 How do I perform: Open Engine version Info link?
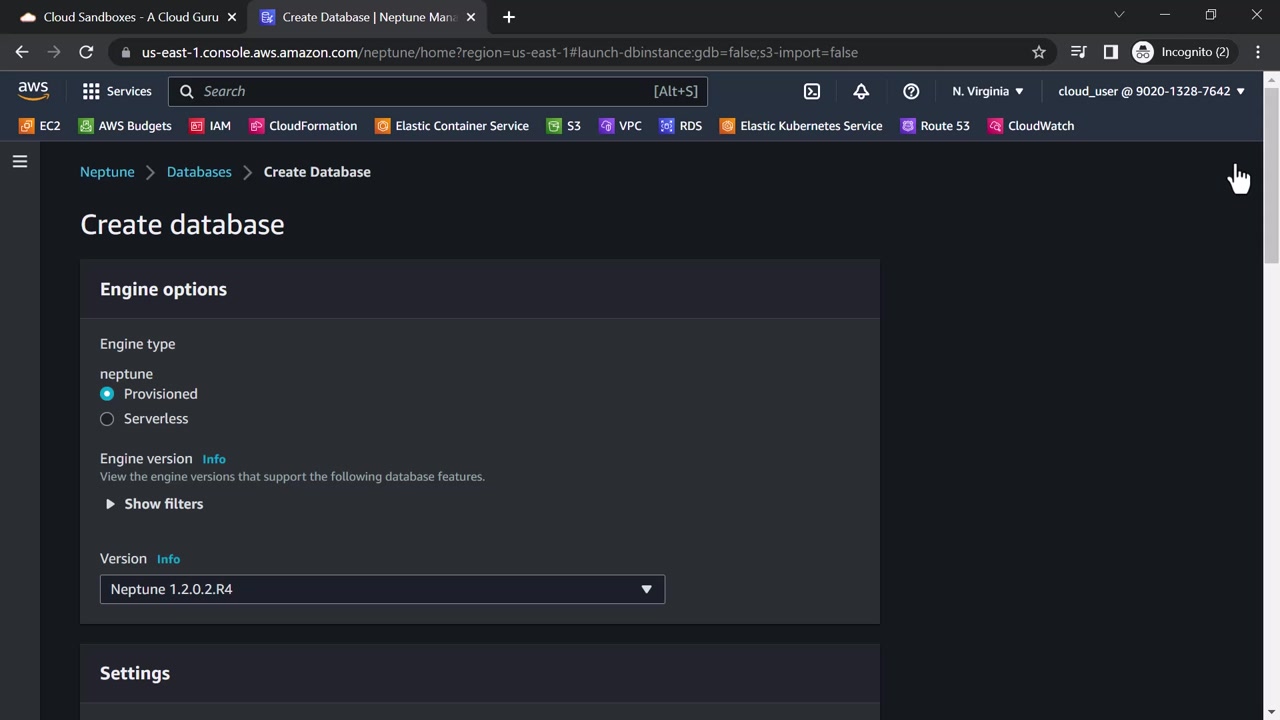[214, 459]
